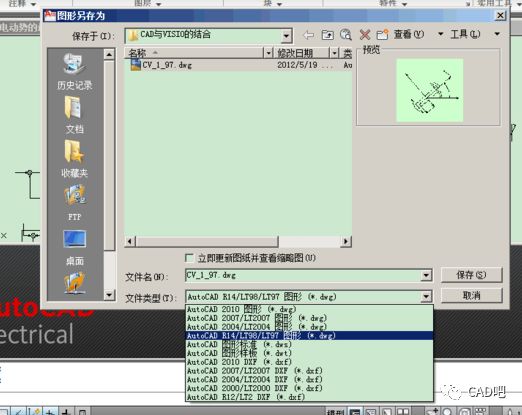Expand the 保存于 folder dropdown
The height and width of the screenshot is (415, 522).
coord(286,36)
